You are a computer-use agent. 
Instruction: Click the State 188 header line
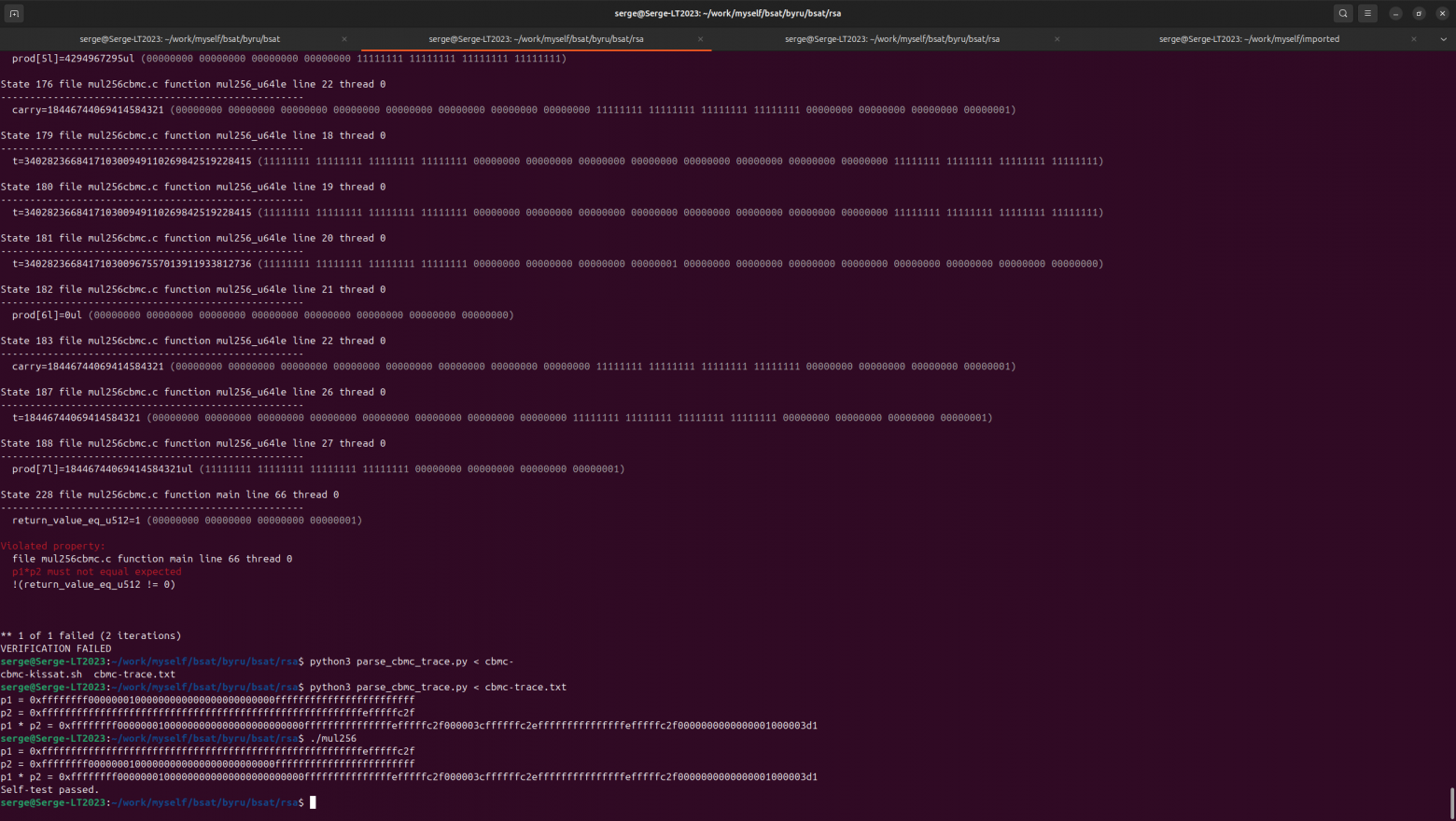tap(193, 443)
